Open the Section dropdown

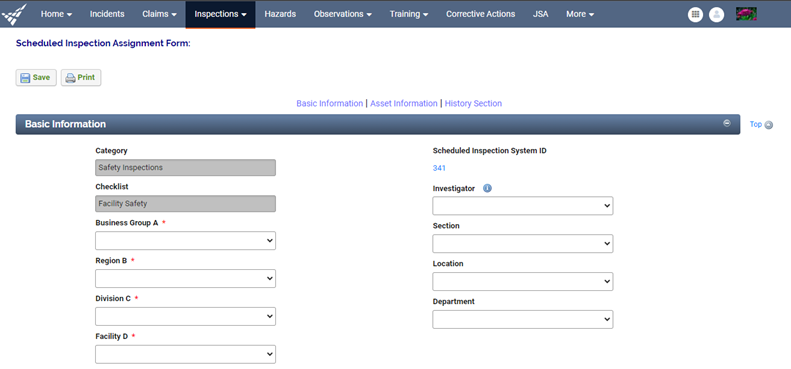523,244
